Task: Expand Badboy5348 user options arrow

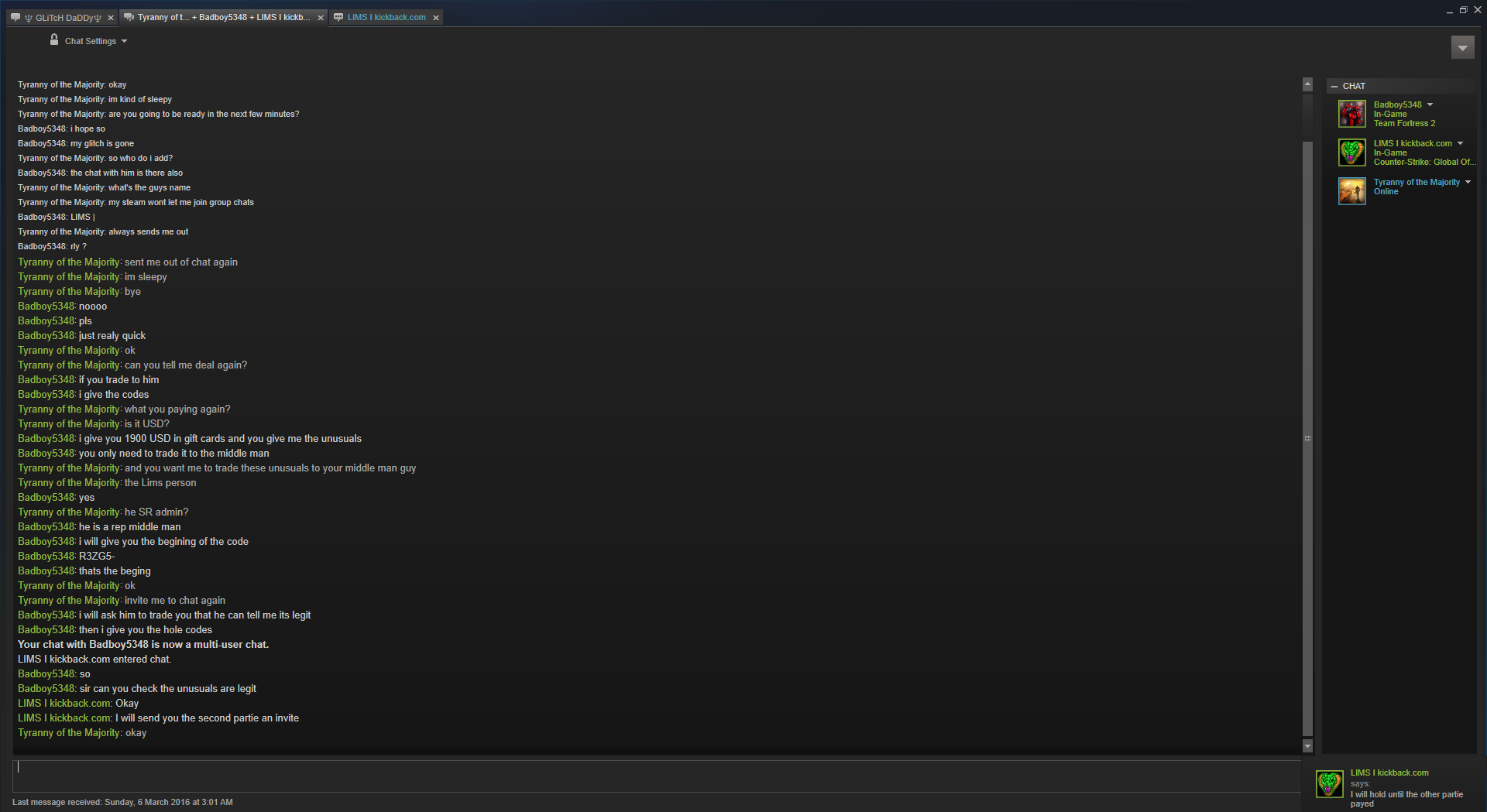Action: click(1430, 104)
